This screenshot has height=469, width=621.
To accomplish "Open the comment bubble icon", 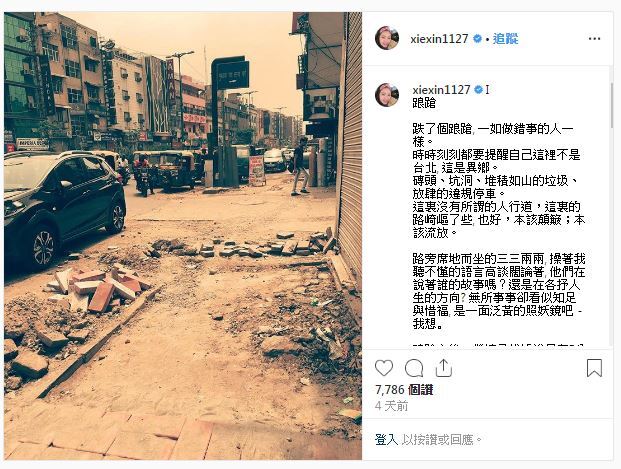I will 414,368.
